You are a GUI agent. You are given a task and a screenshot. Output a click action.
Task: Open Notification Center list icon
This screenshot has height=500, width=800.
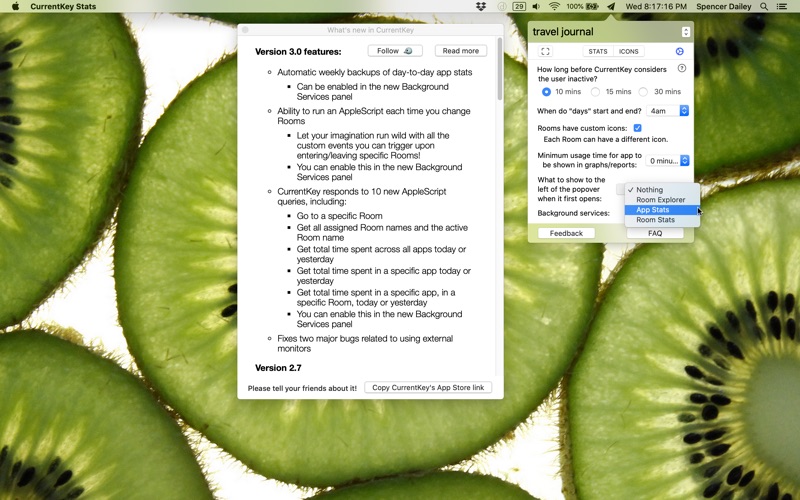click(x=782, y=7)
